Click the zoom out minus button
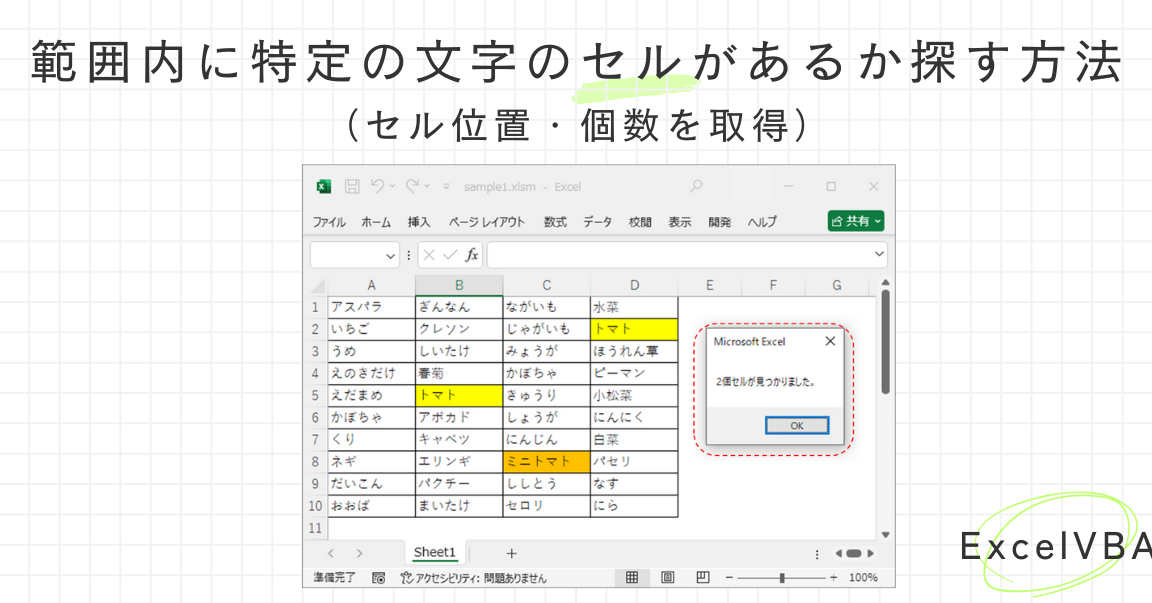This screenshot has height=603, width=1152. [729, 578]
